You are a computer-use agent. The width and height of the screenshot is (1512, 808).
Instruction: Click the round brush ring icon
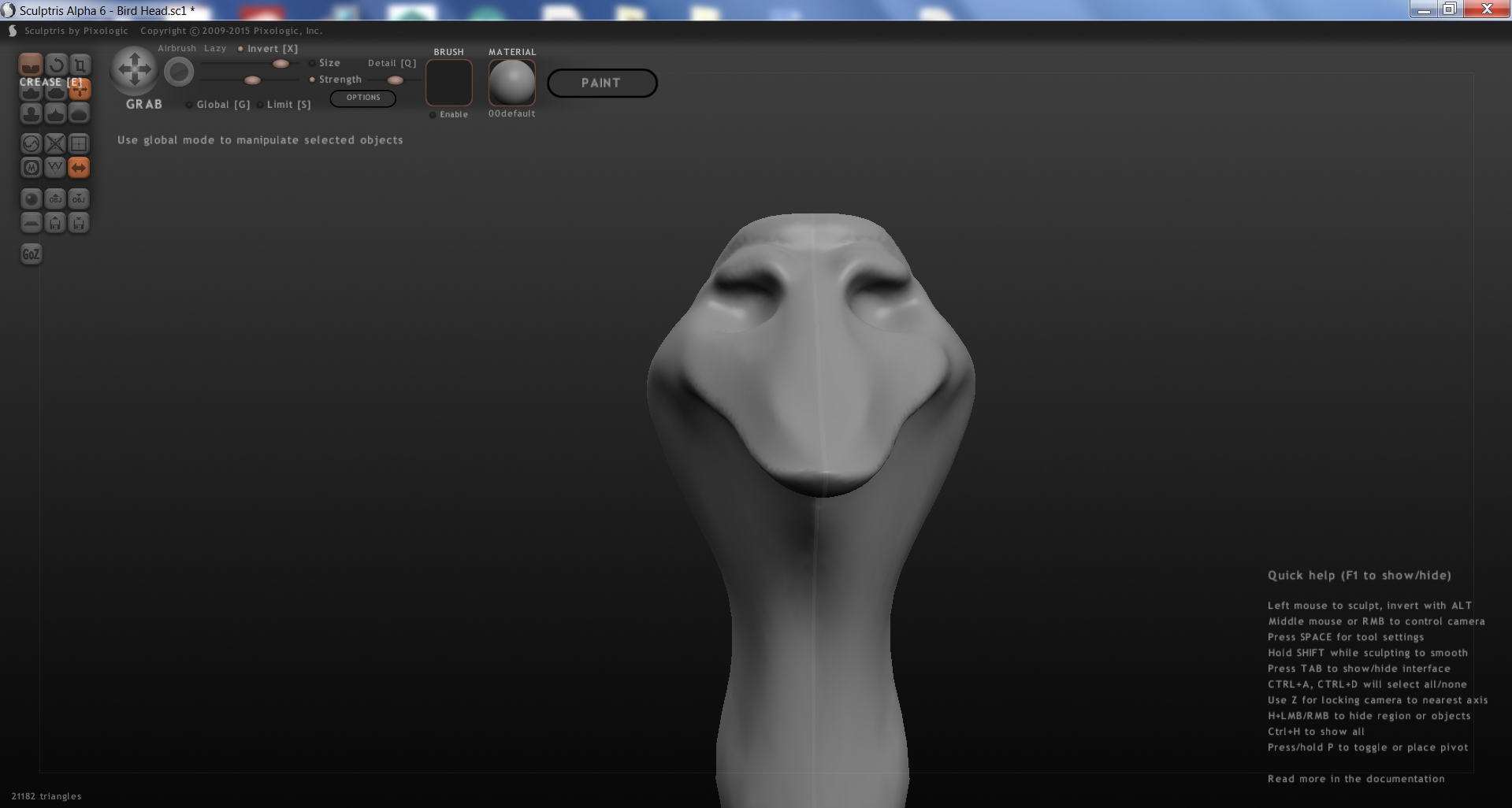coord(179,72)
